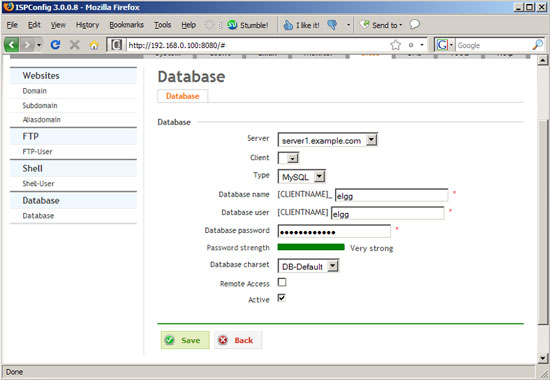This screenshot has height=380, width=550.
Task: Click the stop loading X icon
Action: [74, 45]
